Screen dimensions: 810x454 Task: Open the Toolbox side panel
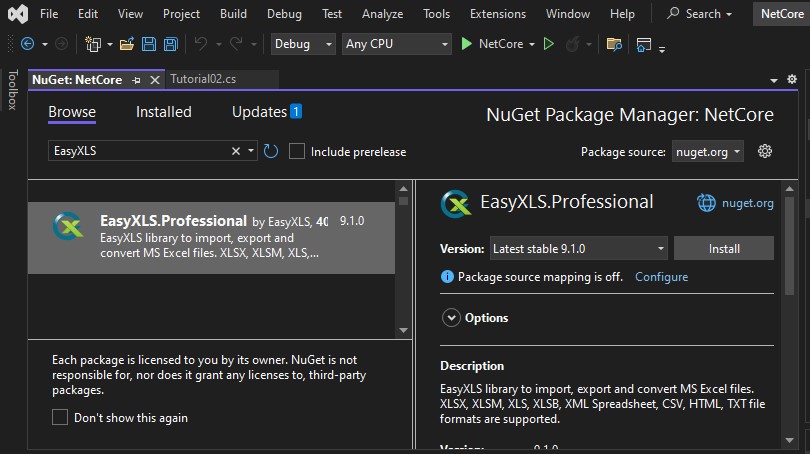coord(13,90)
